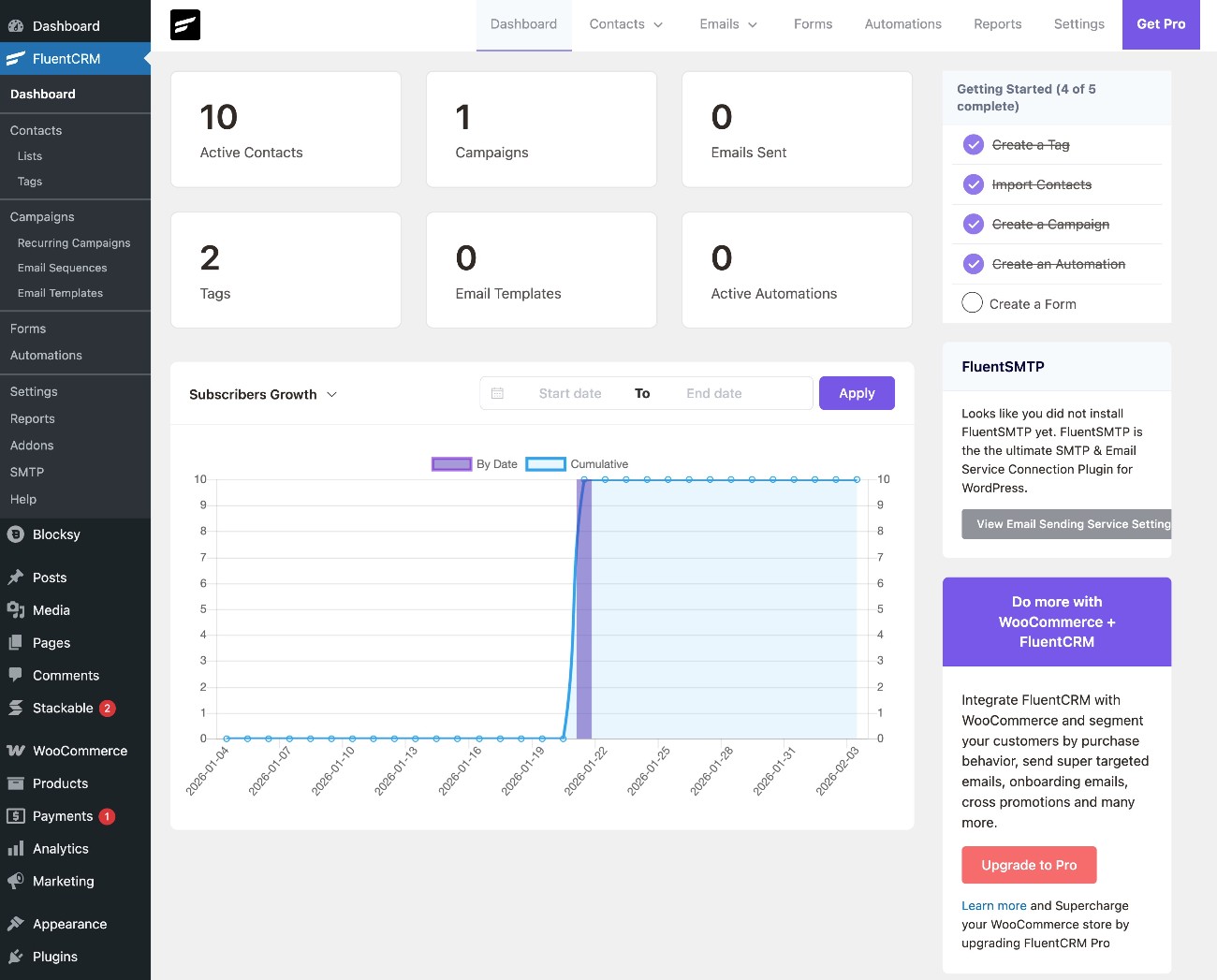Click the Products sidebar icon

tap(16, 783)
